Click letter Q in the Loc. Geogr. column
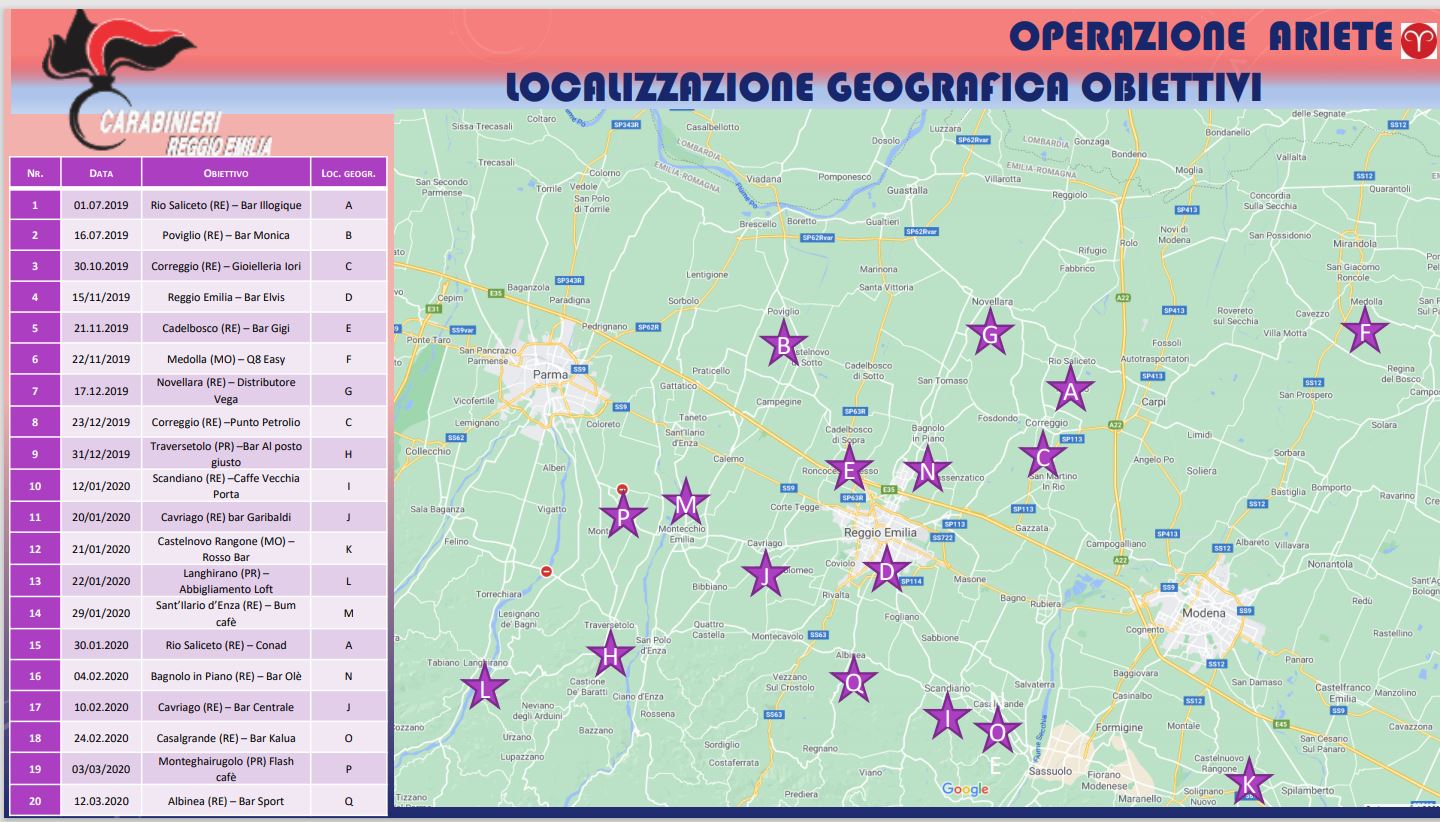The height and width of the screenshot is (822, 1440). 348,801
